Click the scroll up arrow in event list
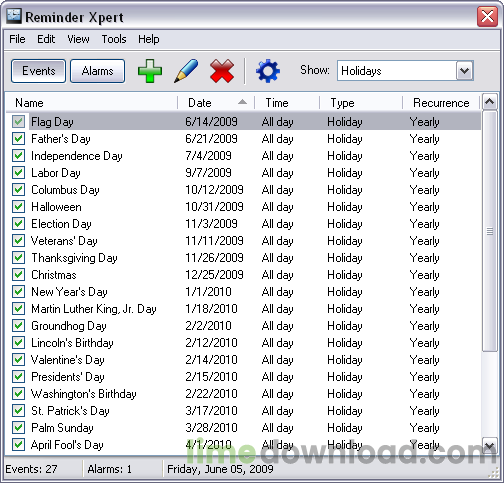 tap(489, 102)
